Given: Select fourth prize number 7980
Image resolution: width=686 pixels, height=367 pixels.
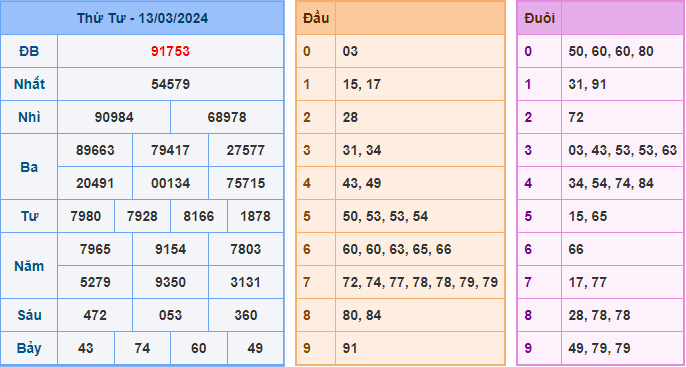Looking at the screenshot, I should (x=85, y=216).
